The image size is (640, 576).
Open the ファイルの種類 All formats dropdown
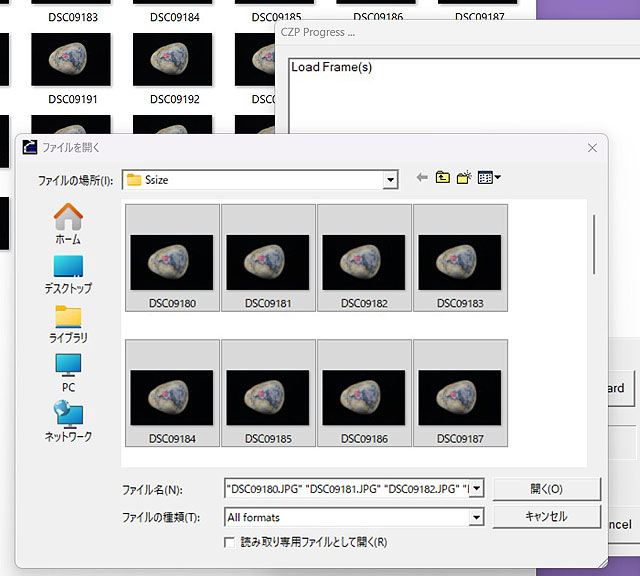[x=476, y=517]
